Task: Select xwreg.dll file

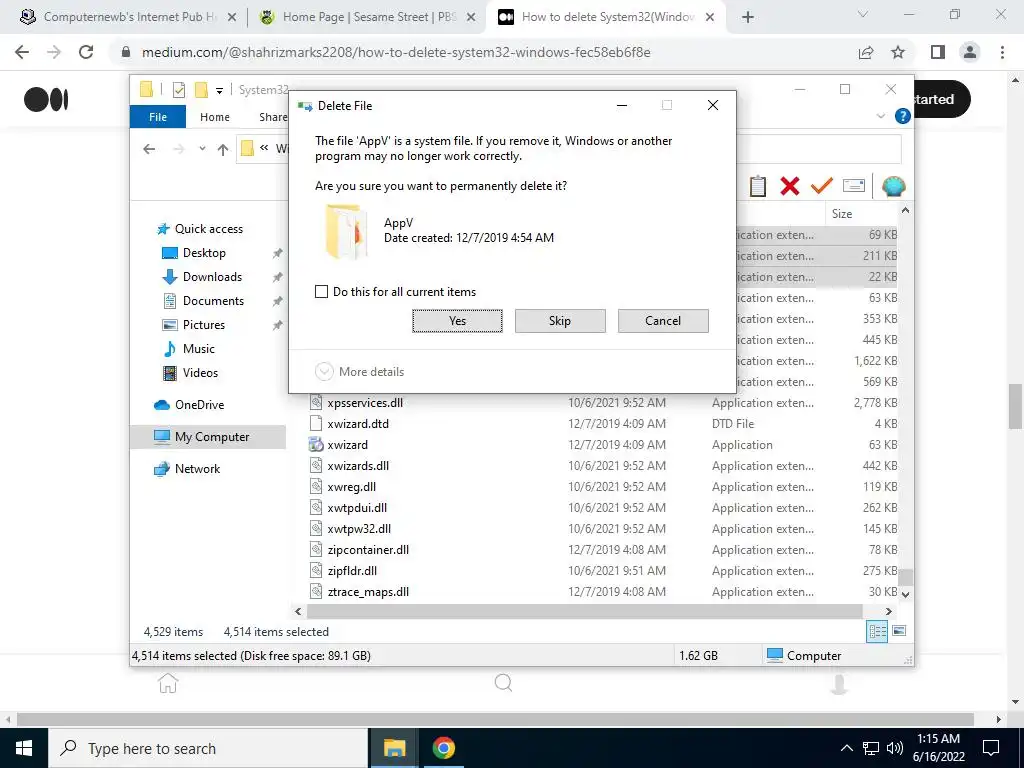Action: coord(351,487)
